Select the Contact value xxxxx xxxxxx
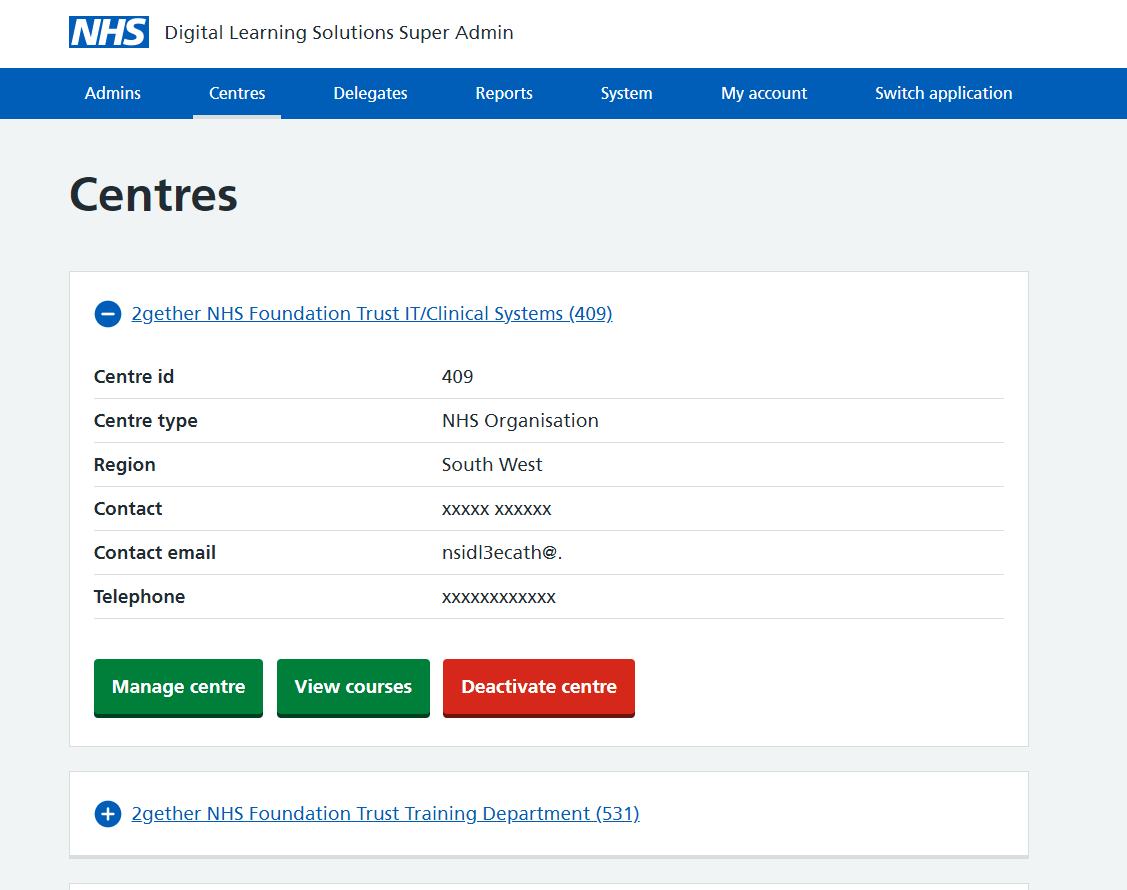This screenshot has height=890, width=1127. pyautogui.click(x=497, y=510)
